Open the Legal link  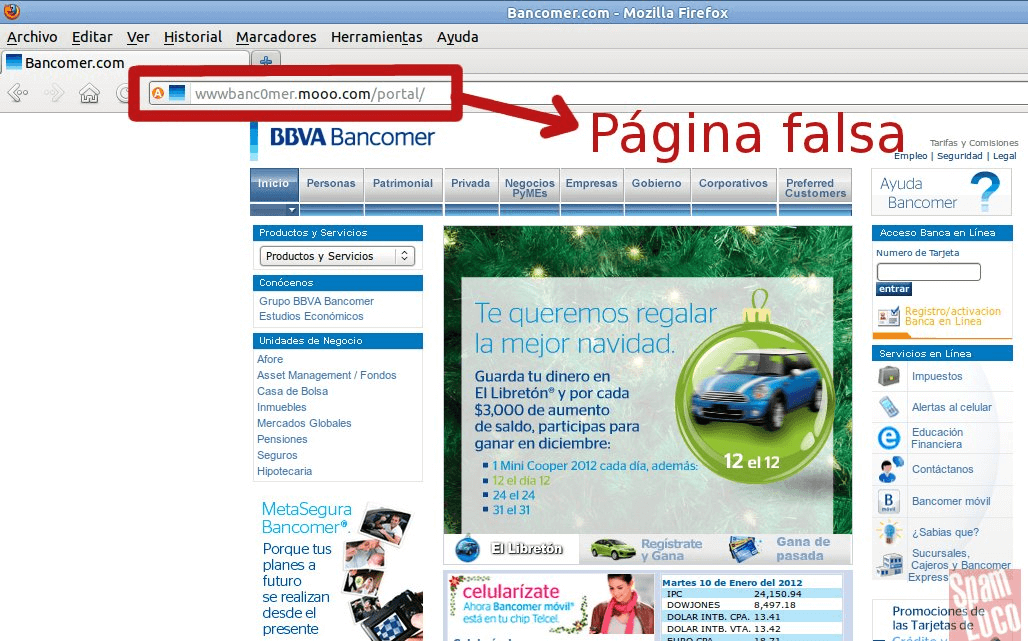pos(1004,156)
